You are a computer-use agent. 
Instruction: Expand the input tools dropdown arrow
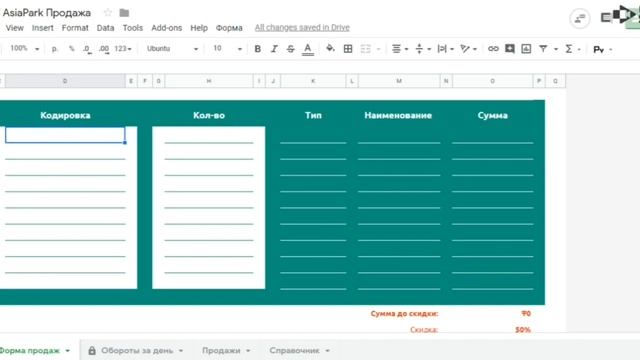[611, 49]
